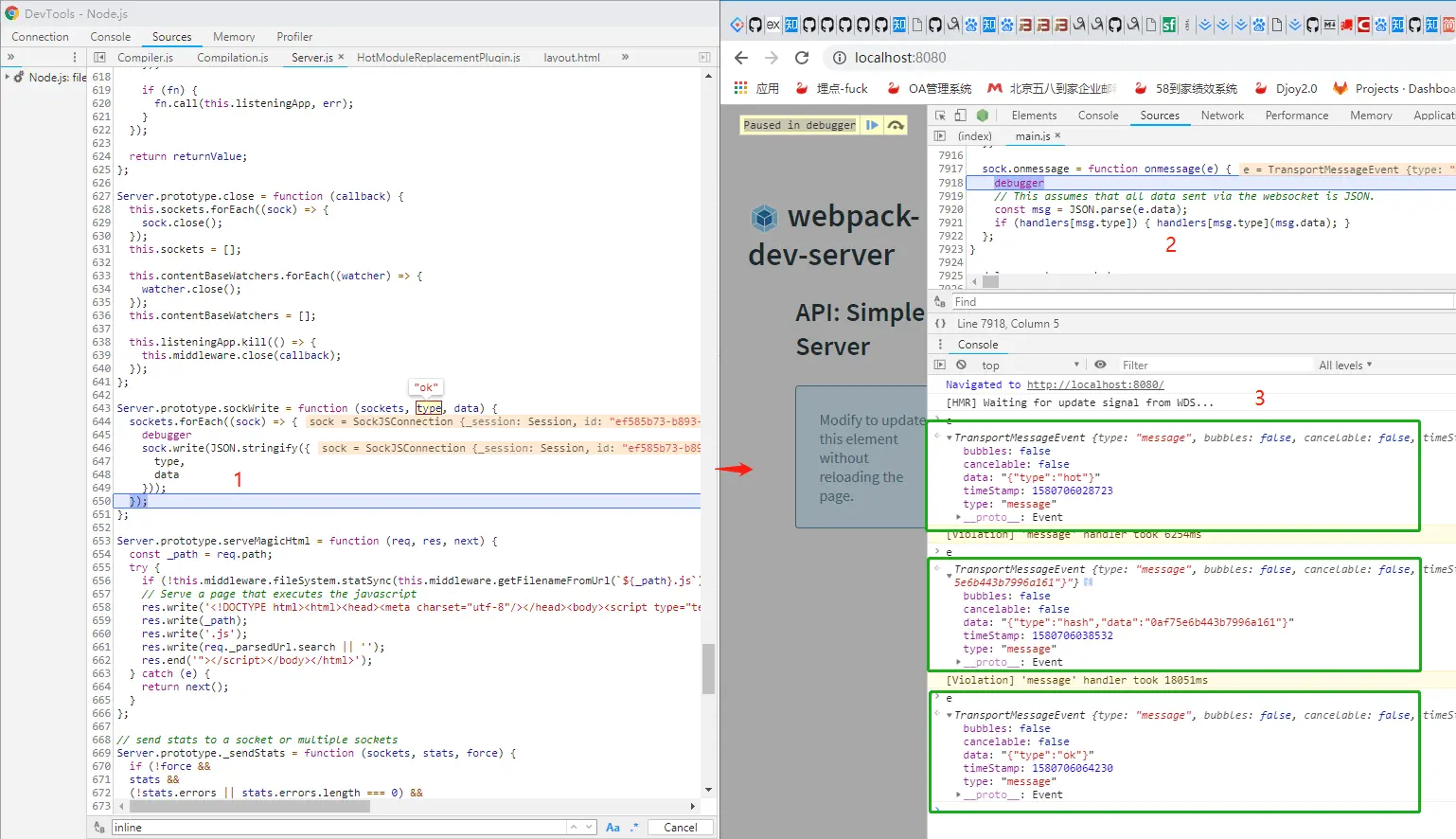1456x839 pixels.
Task: Reload the localhost page
Action: (x=802, y=58)
